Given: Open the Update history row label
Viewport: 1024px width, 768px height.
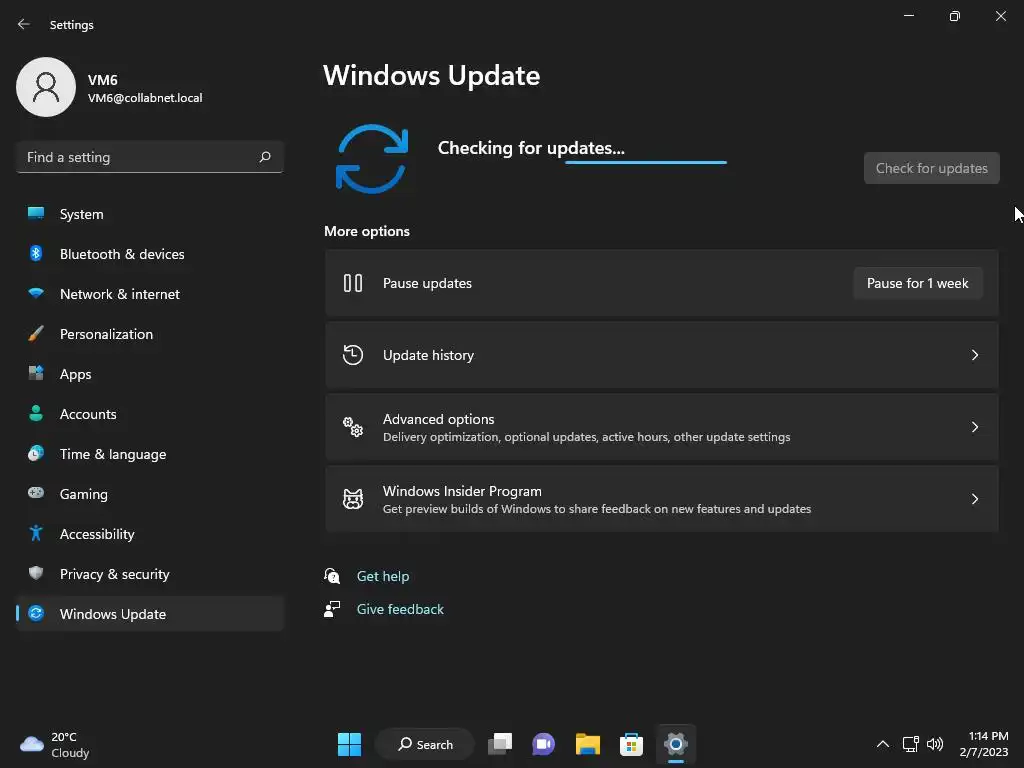Looking at the screenshot, I should [428, 355].
